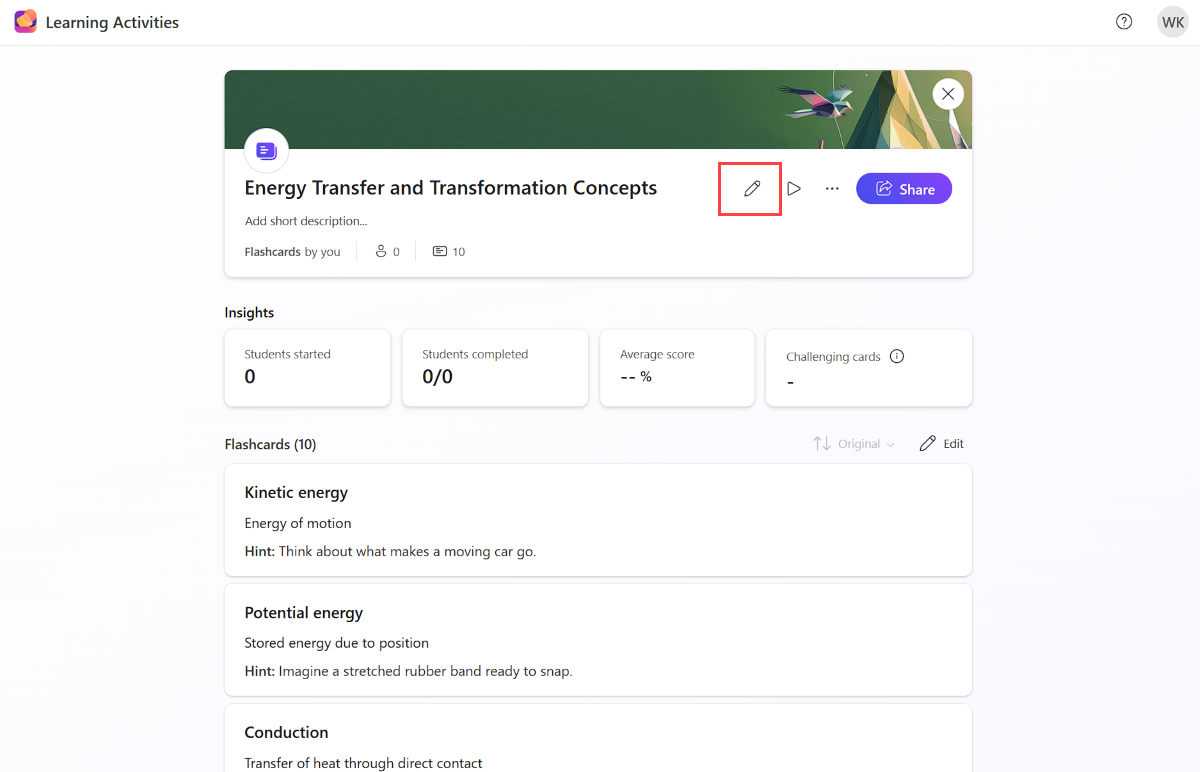Click the hint about a moving car
Viewport: 1200px width, 772px height.
click(390, 551)
